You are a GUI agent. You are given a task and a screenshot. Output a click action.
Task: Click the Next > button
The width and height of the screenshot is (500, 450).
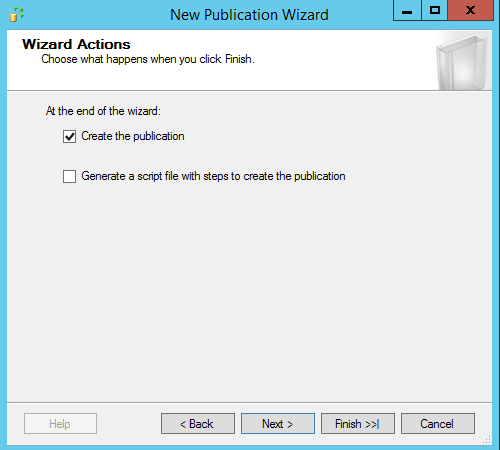click(x=278, y=424)
